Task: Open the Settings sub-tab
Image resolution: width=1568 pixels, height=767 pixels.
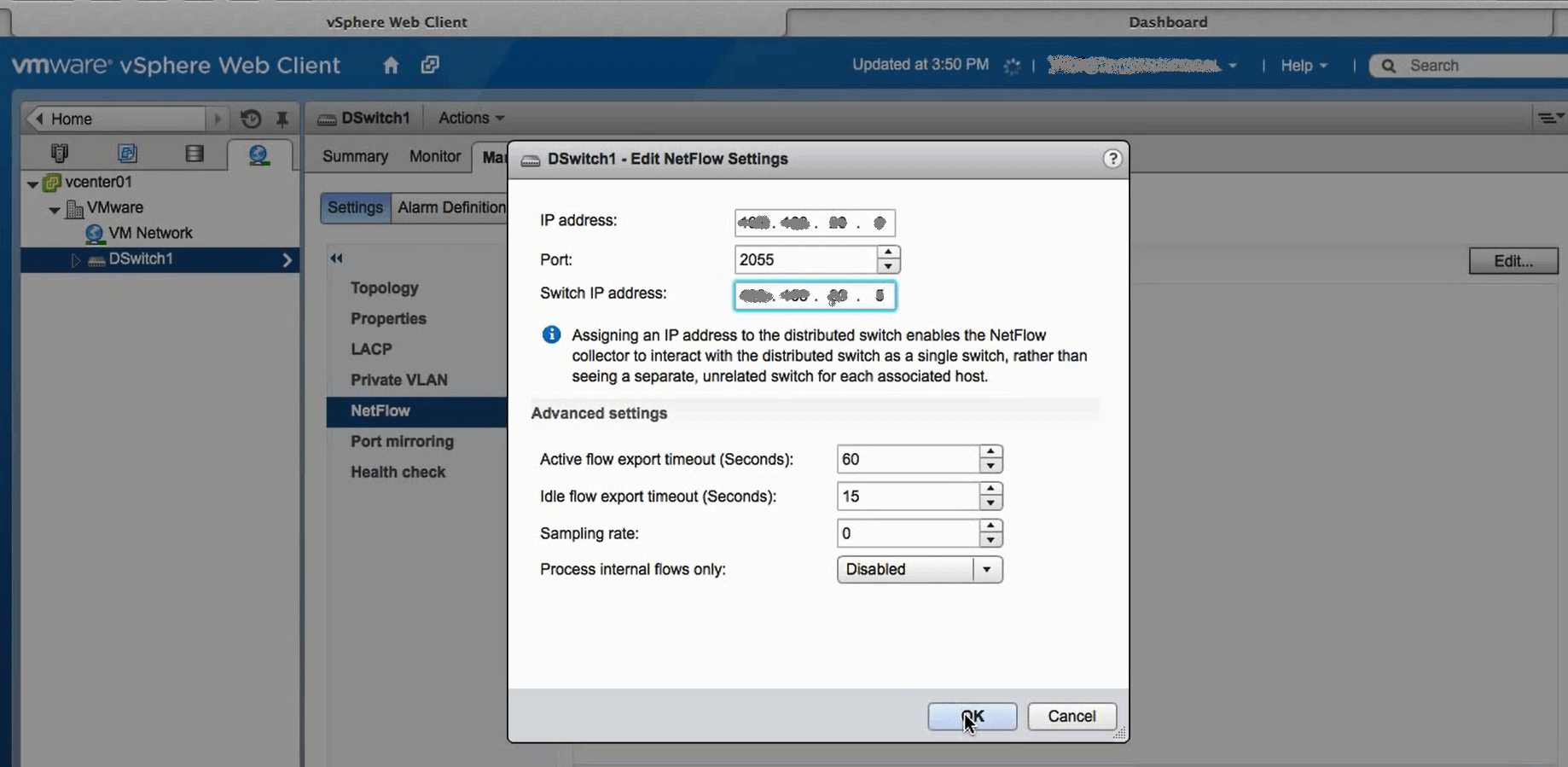Action: (x=355, y=207)
